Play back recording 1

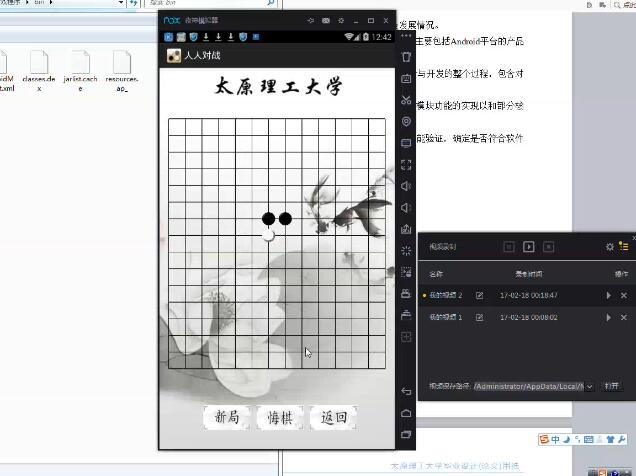[x=608, y=317]
